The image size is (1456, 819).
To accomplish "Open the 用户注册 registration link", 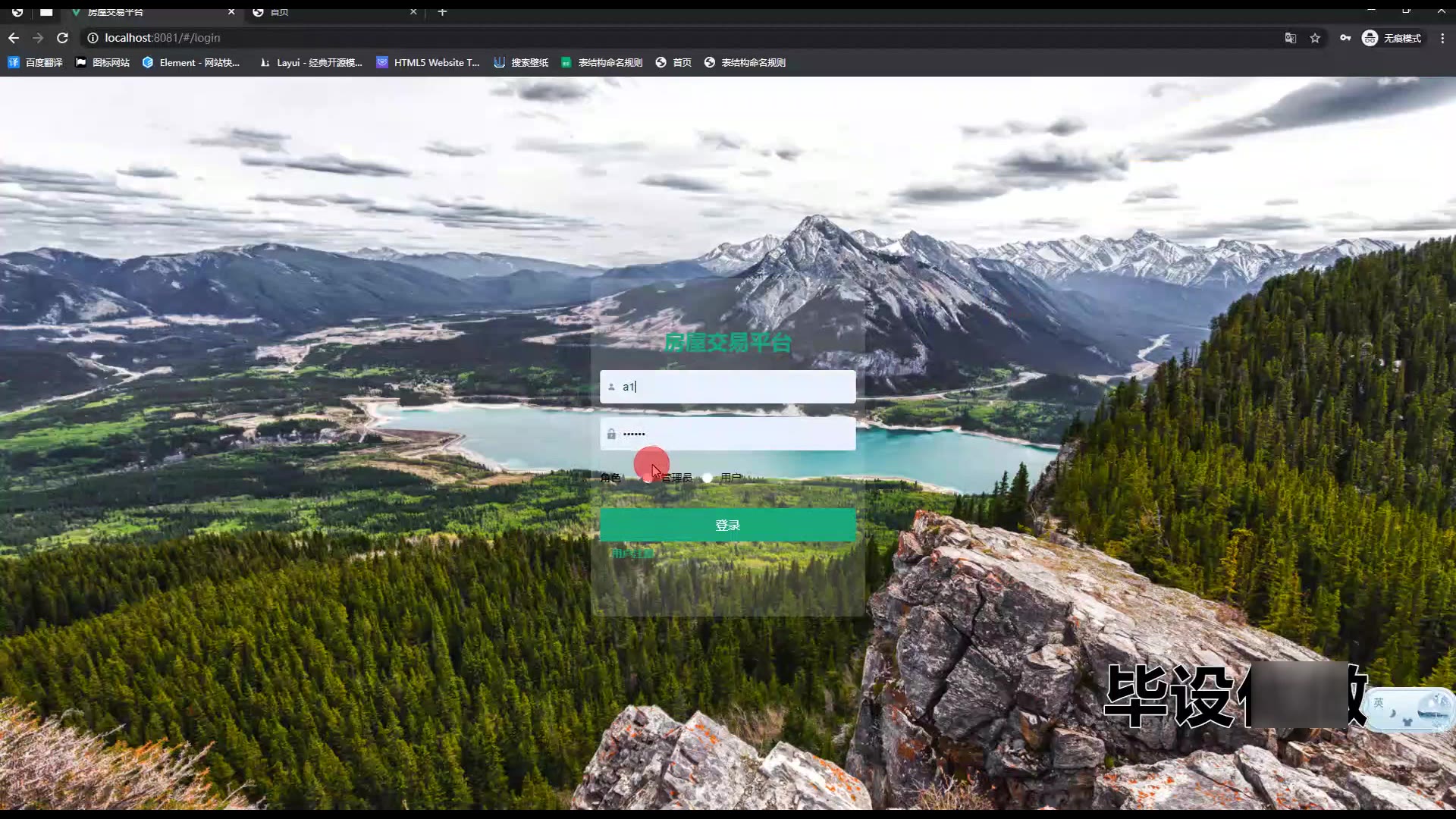I will click(632, 554).
